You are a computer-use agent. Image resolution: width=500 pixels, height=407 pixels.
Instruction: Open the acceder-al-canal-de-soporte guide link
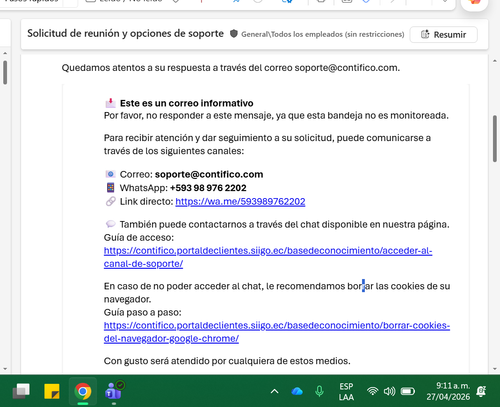[x=268, y=257]
